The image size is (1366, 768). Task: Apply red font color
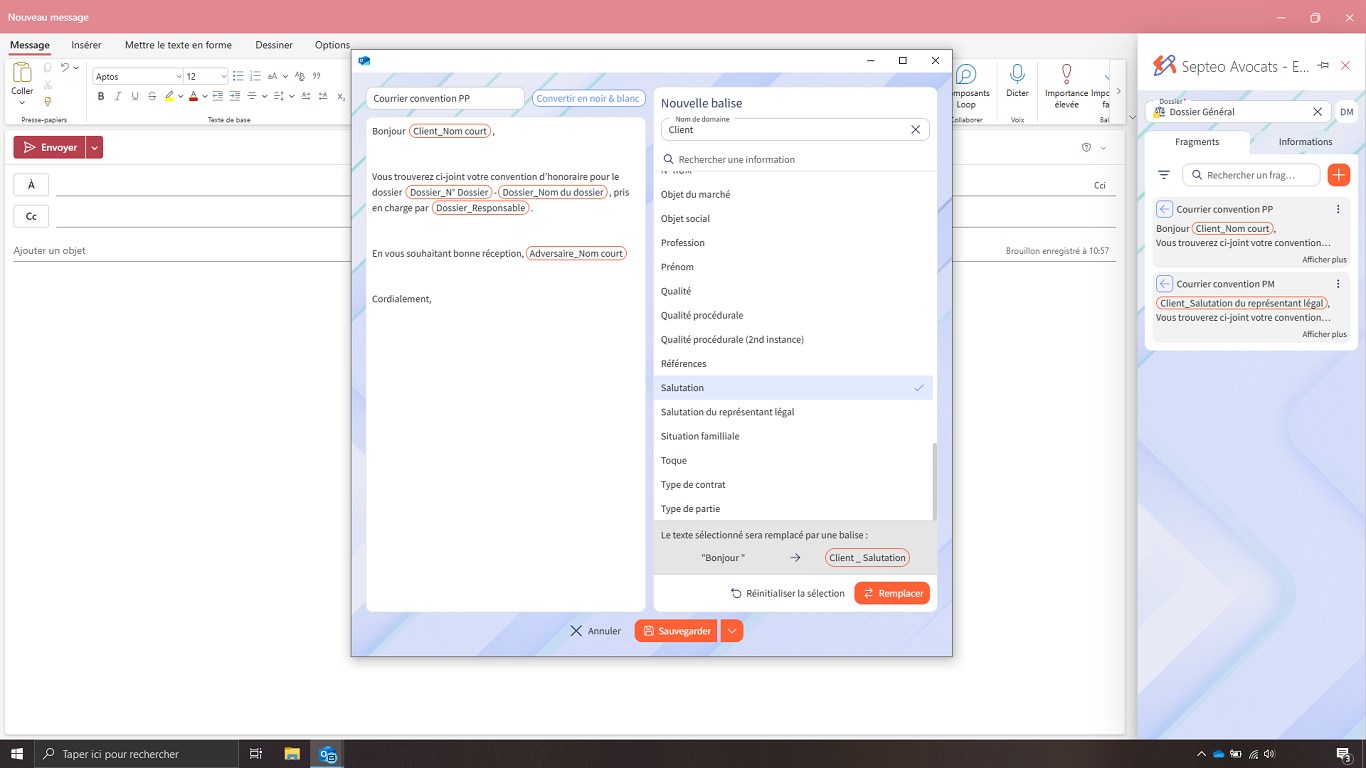pos(193,96)
